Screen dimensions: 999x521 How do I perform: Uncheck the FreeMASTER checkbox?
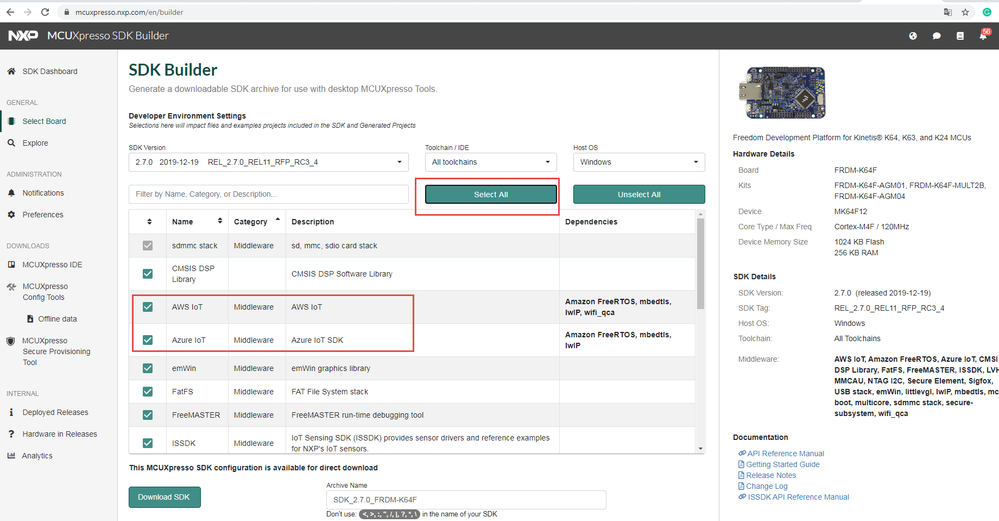pos(148,415)
